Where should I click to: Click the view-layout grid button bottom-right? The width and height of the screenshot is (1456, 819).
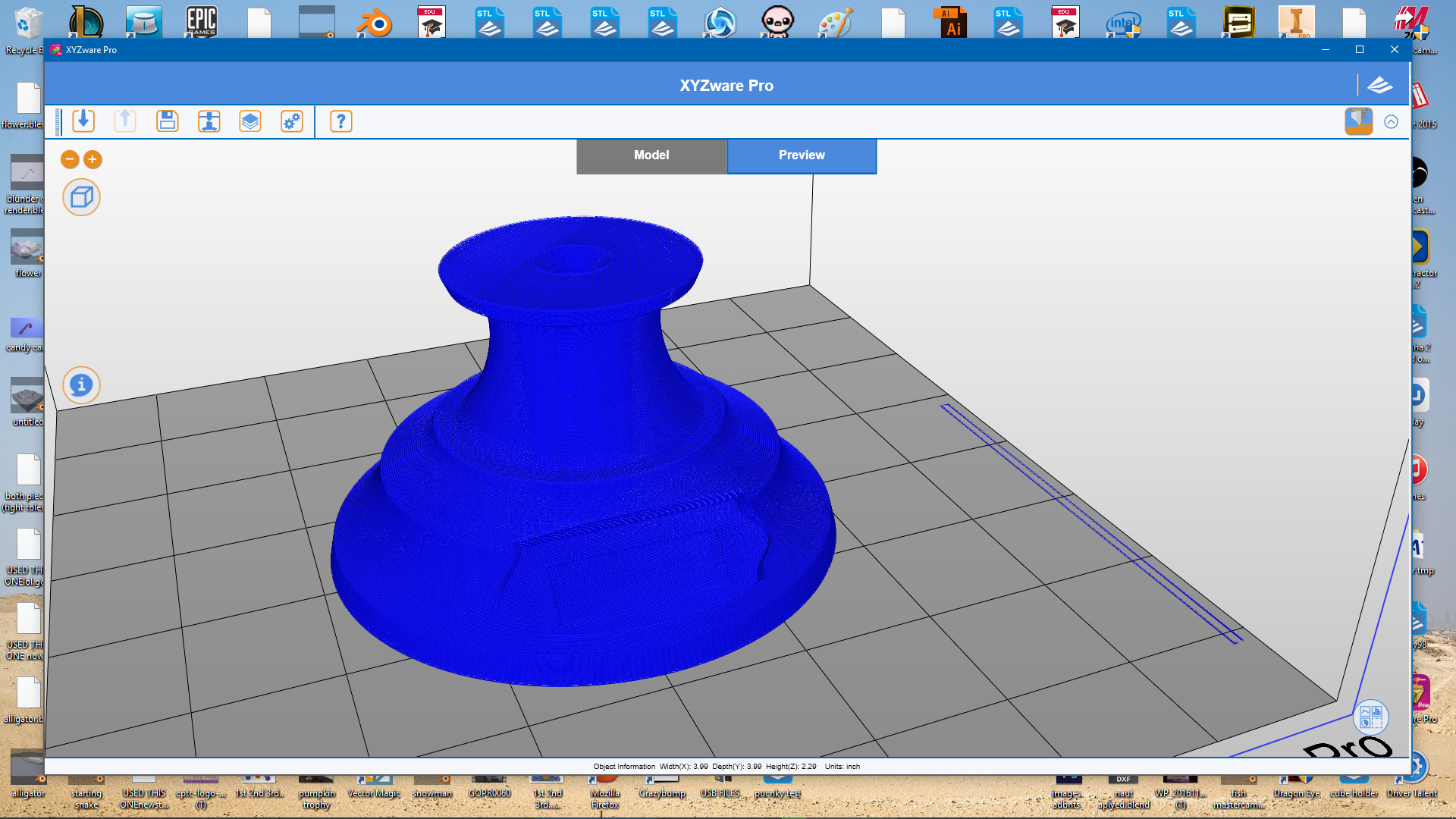(x=1370, y=717)
